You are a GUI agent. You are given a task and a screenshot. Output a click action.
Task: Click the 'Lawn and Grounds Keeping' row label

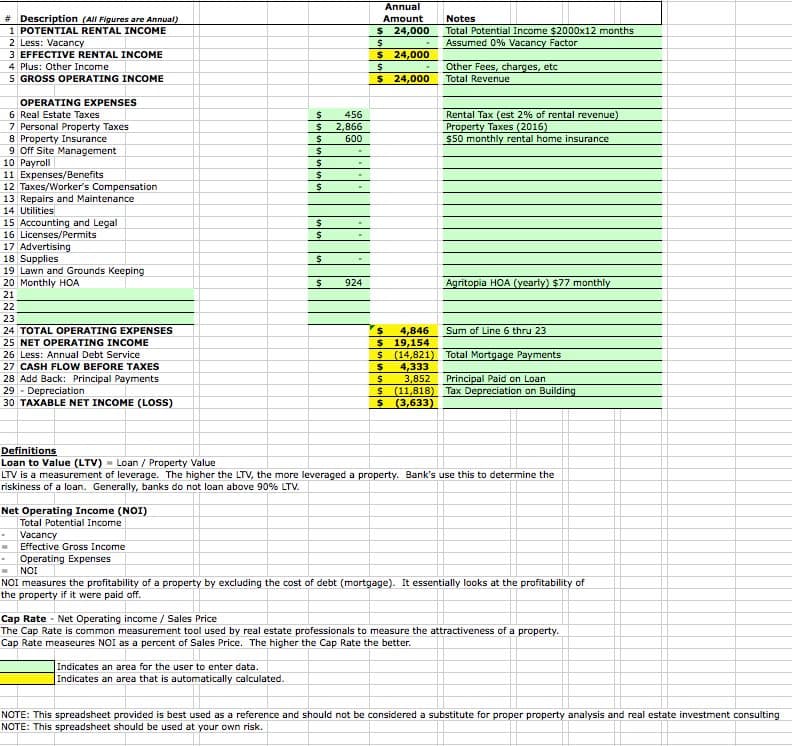(x=82, y=271)
